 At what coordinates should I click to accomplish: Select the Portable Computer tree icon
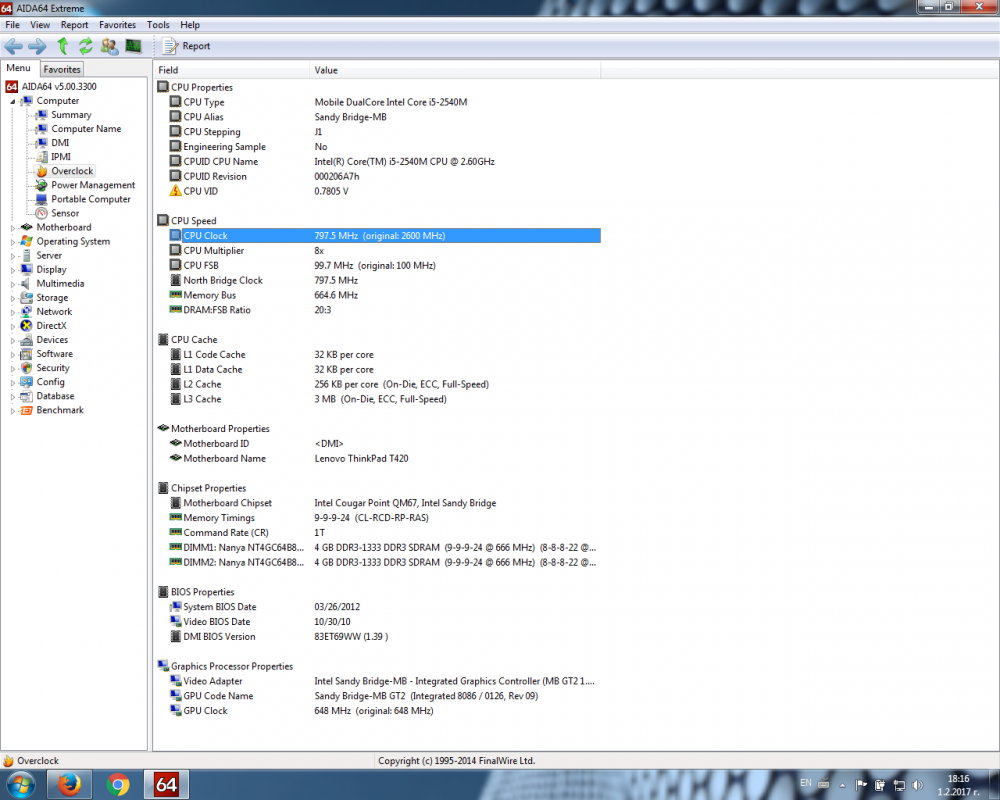pos(41,199)
